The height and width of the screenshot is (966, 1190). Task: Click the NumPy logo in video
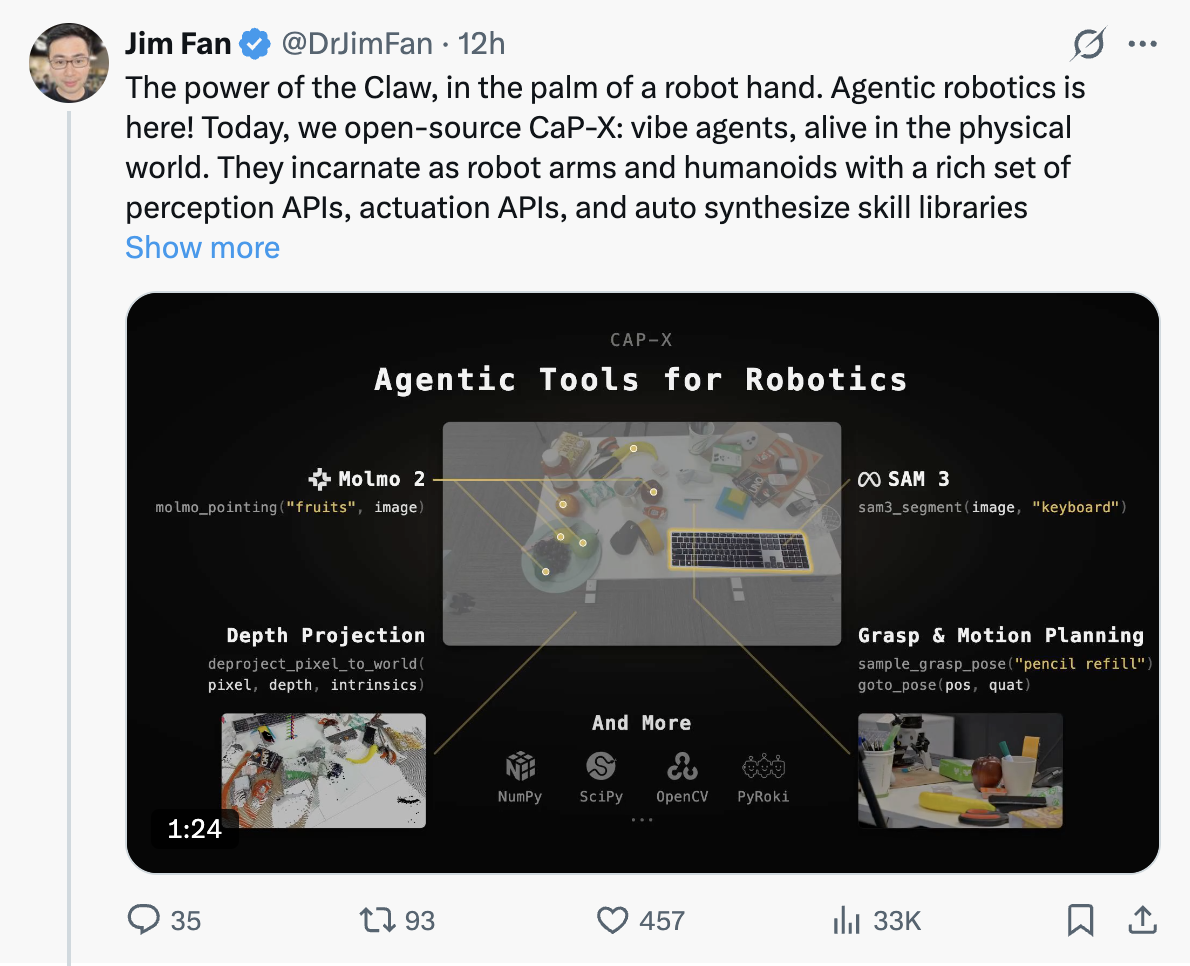tap(520, 768)
